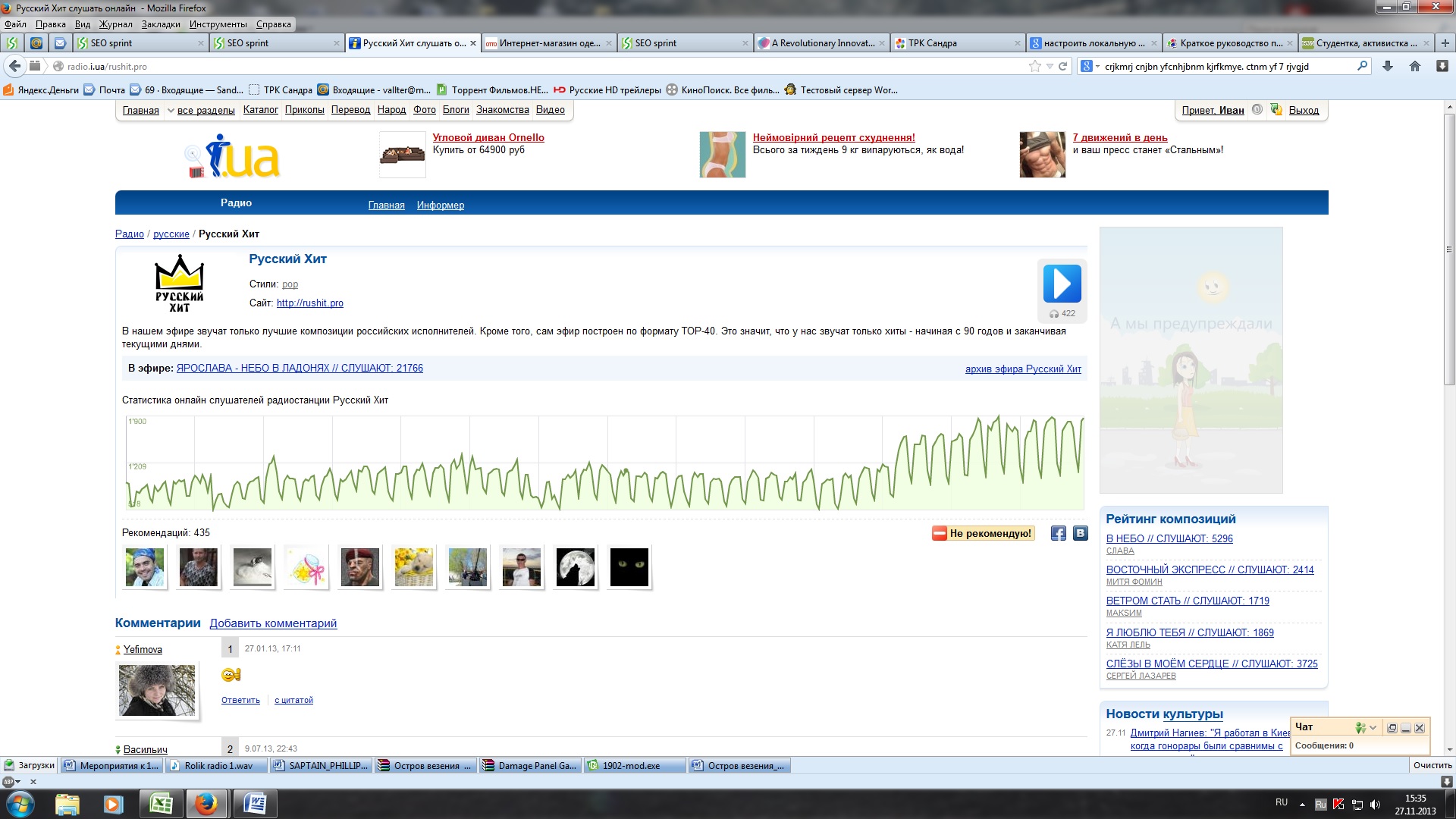Open the currently playing ЯРОСЛАВА - НЕБО В ЛАДОНЯХ link
Screen dimensions: 1456x819
point(300,369)
